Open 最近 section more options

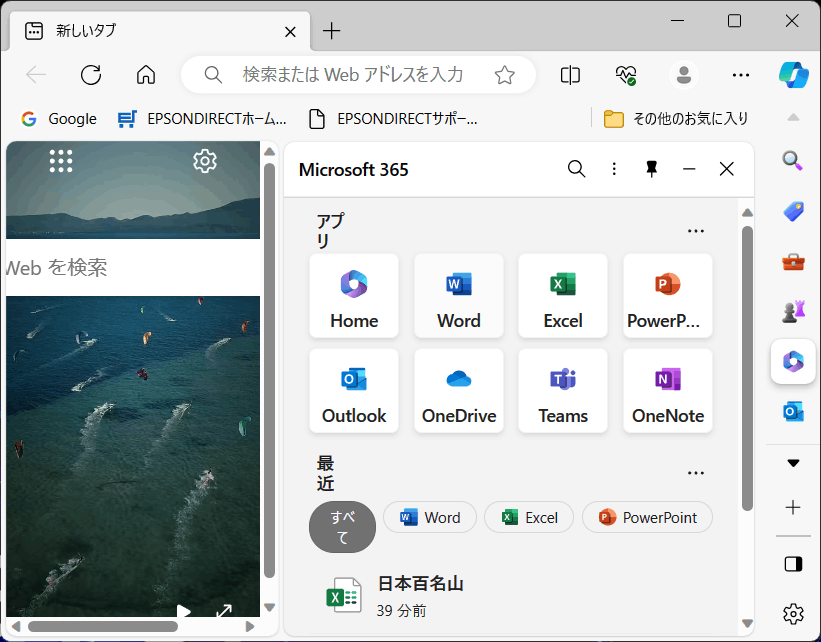click(696, 473)
